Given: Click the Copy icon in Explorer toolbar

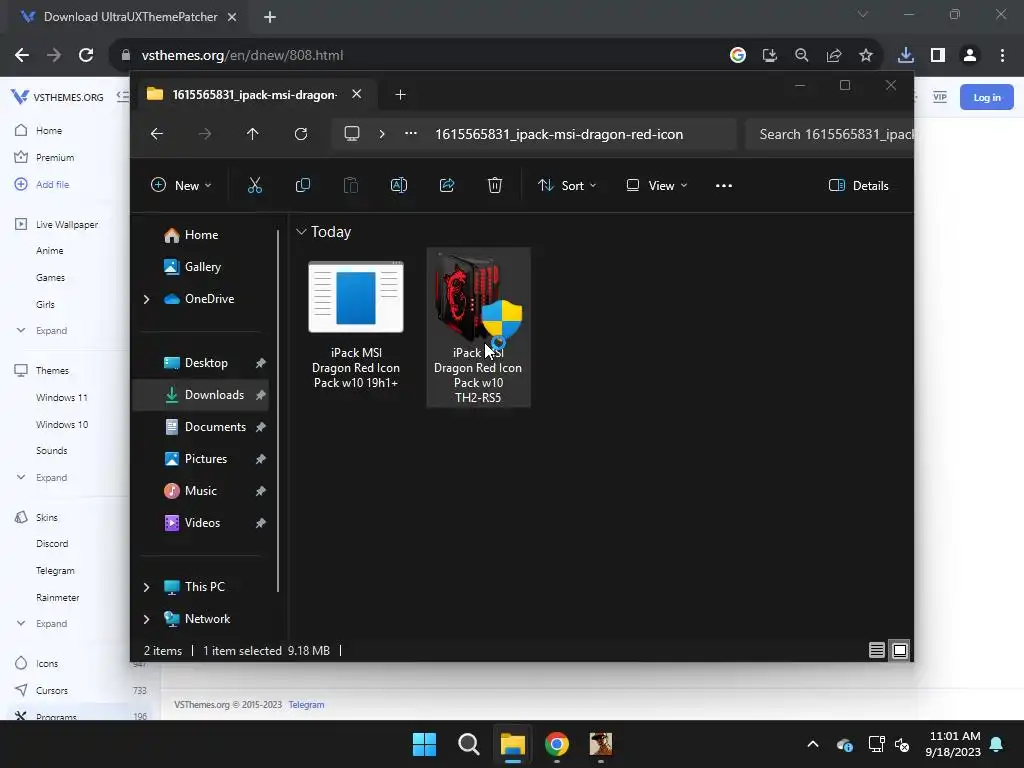Looking at the screenshot, I should pos(302,185).
